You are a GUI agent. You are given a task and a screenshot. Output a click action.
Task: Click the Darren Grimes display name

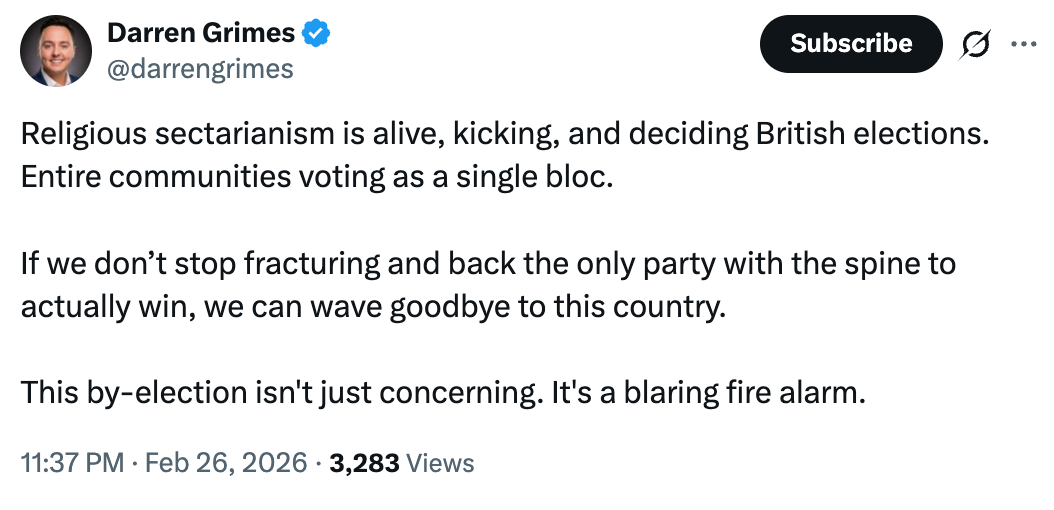pyautogui.click(x=201, y=33)
